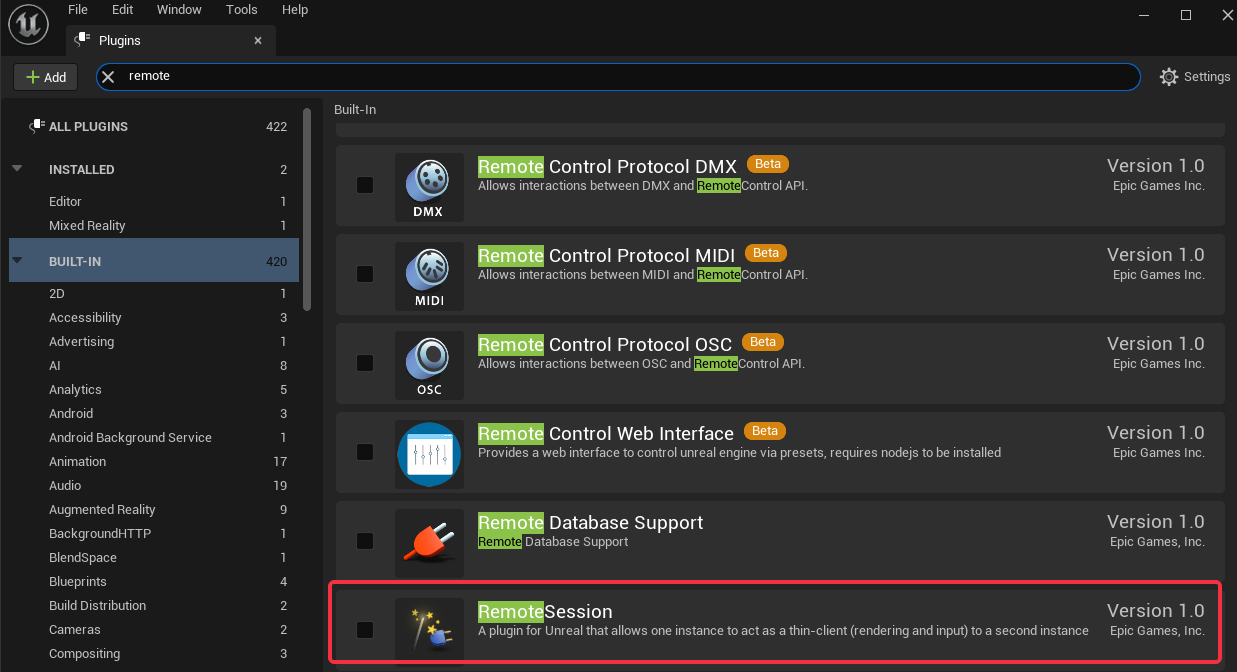Select the AI category
Viewport: 1237px width, 672px height.
[x=154, y=365]
